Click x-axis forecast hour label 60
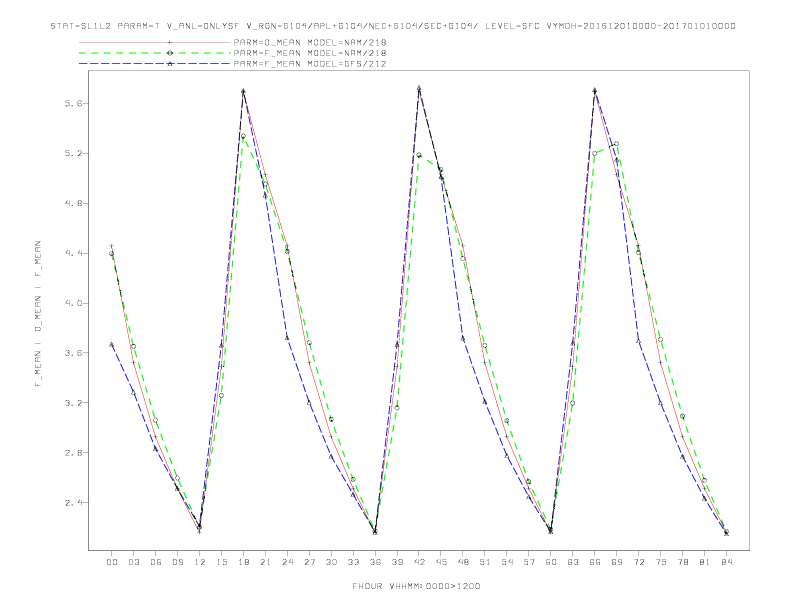Image resolution: width=792 pixels, height=612 pixels. pyautogui.click(x=551, y=562)
